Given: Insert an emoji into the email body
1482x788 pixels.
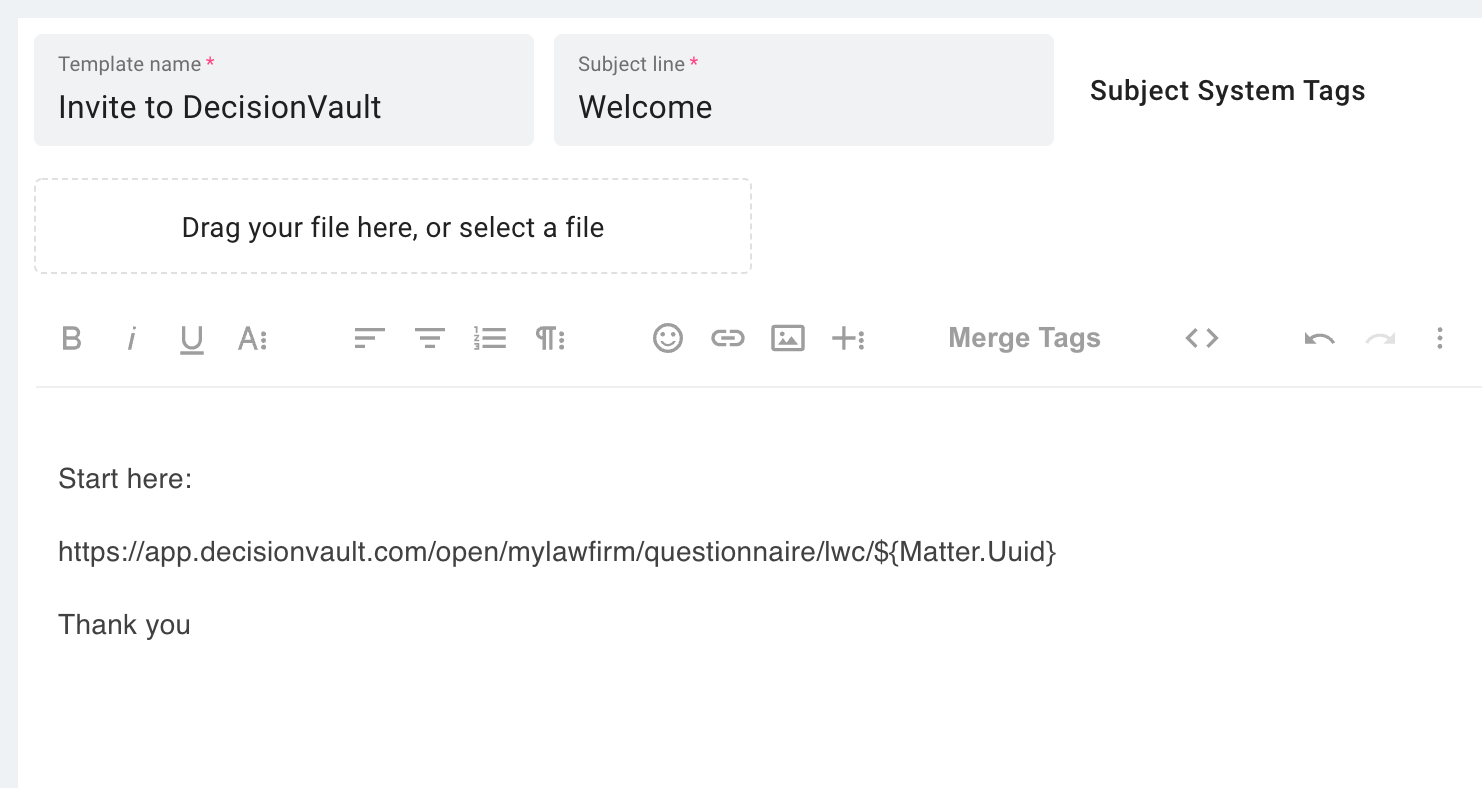Looking at the screenshot, I should pyautogui.click(x=667, y=338).
